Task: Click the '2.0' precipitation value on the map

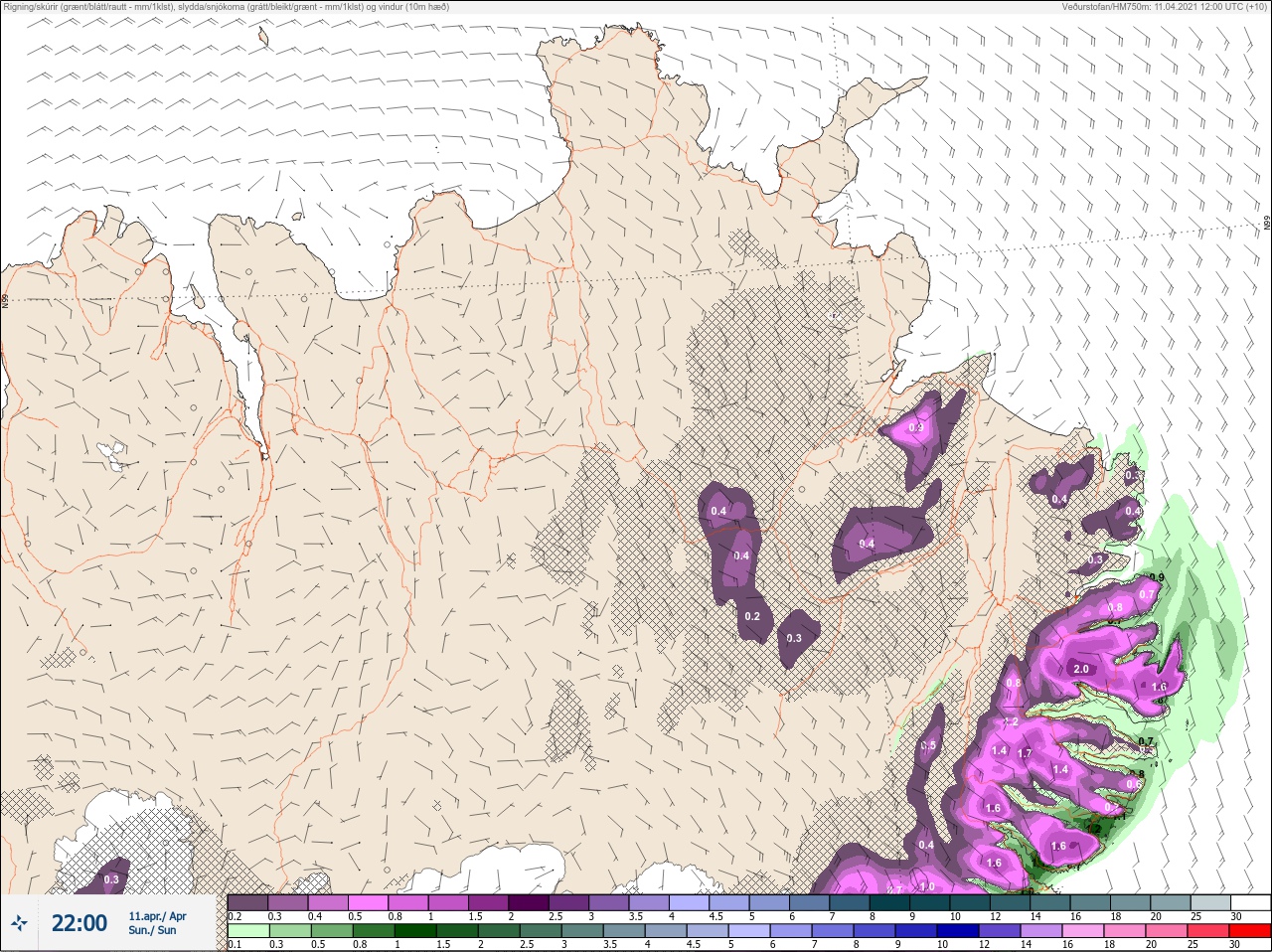Action: pyautogui.click(x=1081, y=669)
